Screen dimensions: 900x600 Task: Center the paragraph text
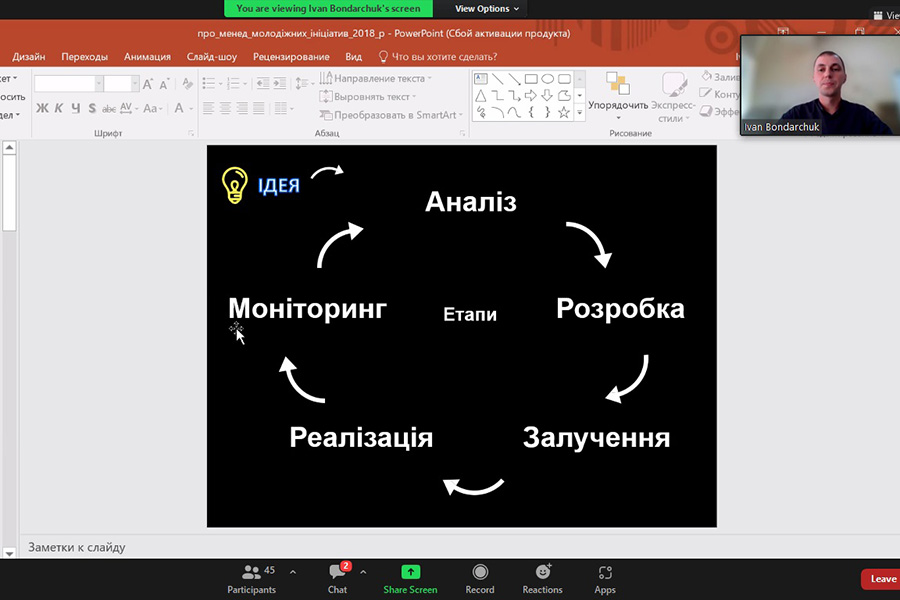pos(226,108)
